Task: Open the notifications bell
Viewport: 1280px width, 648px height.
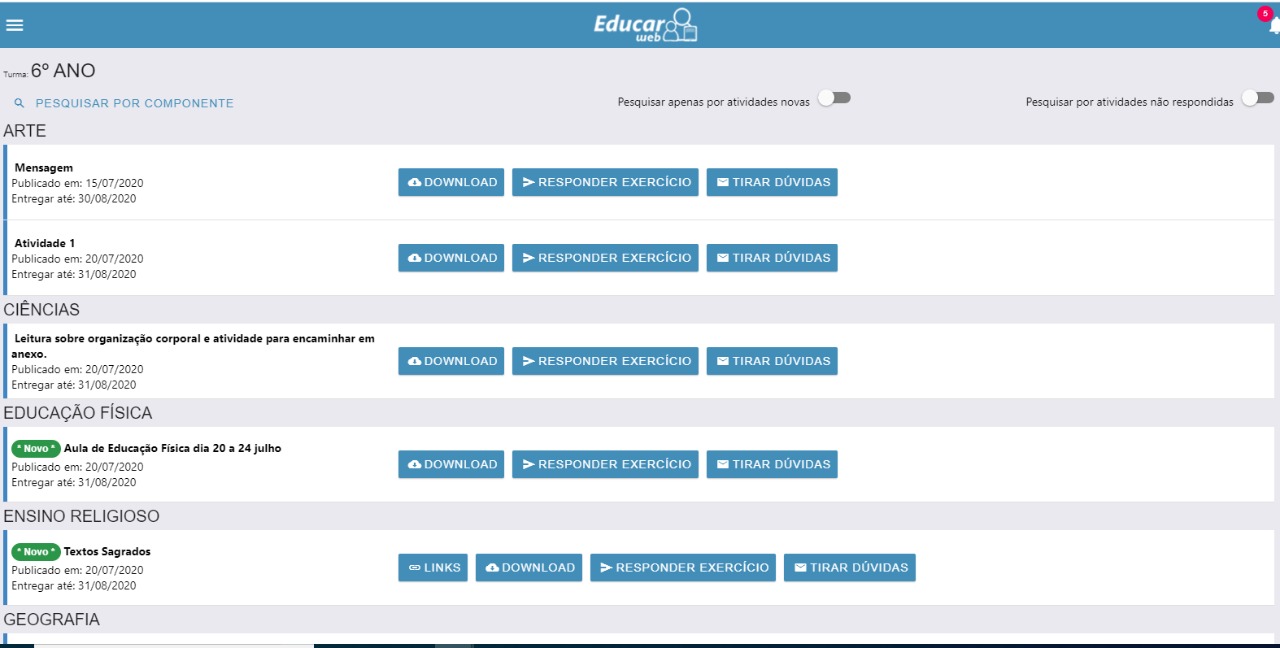Action: [1273, 27]
